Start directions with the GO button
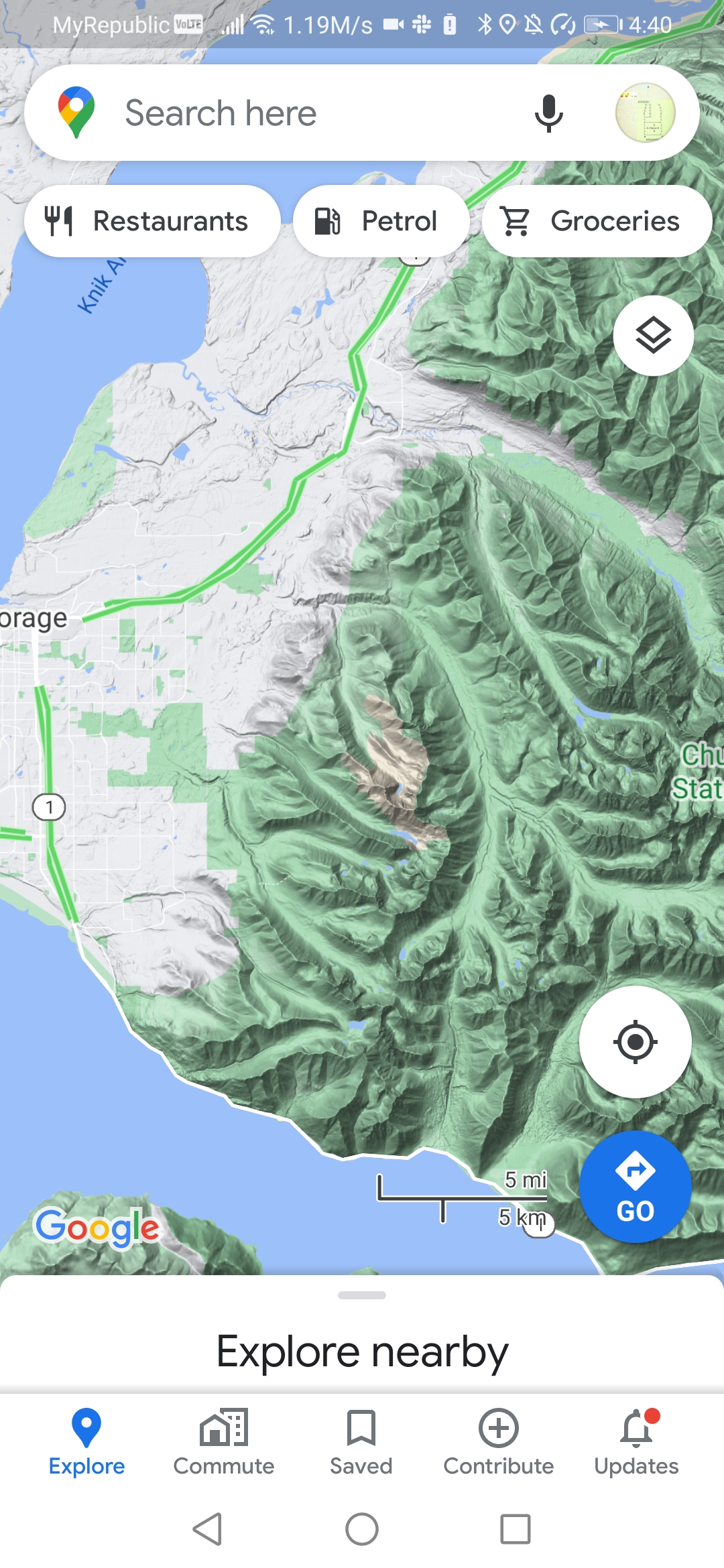 (635, 1187)
